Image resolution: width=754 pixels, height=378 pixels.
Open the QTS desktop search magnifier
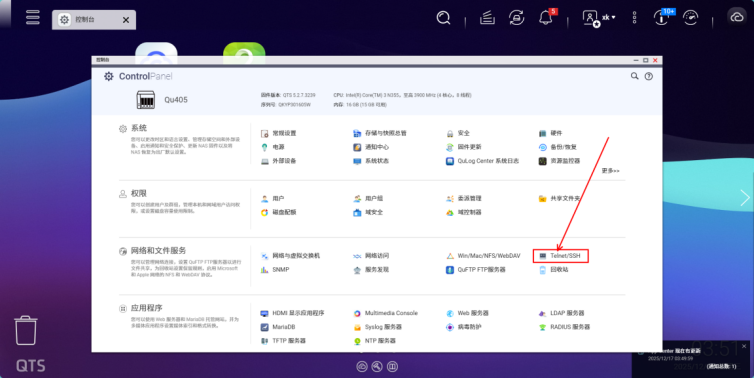tap(443, 18)
